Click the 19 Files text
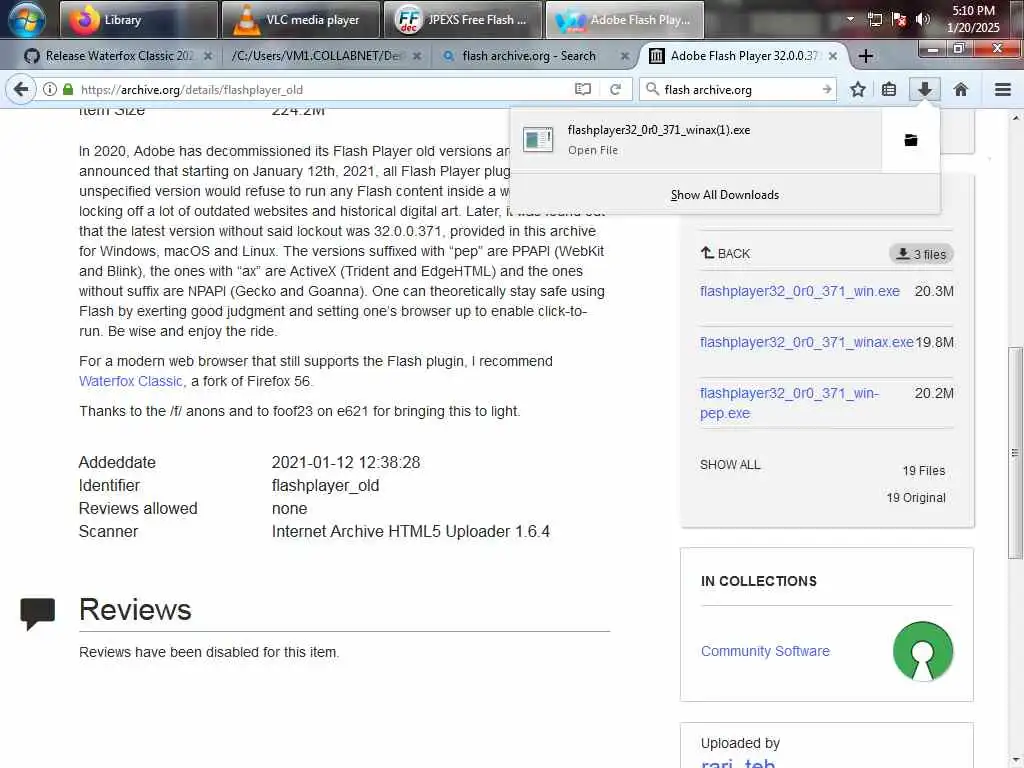 (x=923, y=470)
